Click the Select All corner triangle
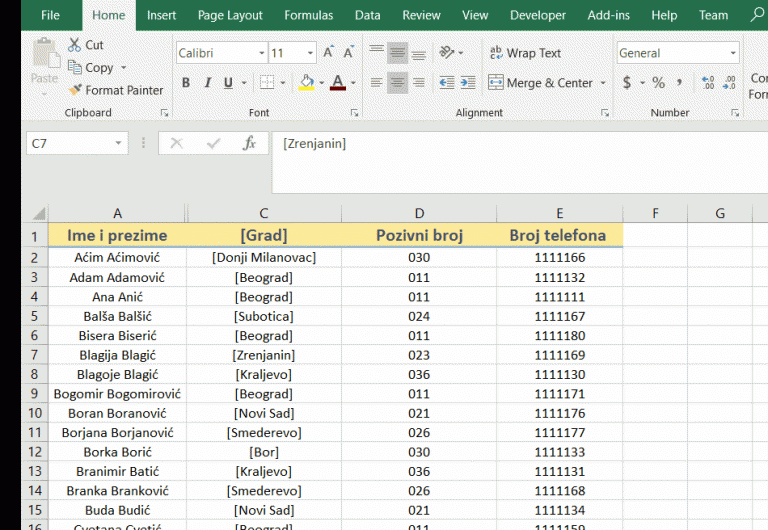 tap(38, 213)
